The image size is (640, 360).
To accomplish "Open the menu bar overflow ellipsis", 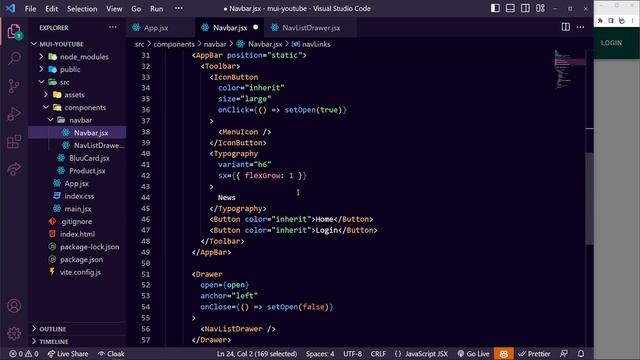I will pos(178,8).
